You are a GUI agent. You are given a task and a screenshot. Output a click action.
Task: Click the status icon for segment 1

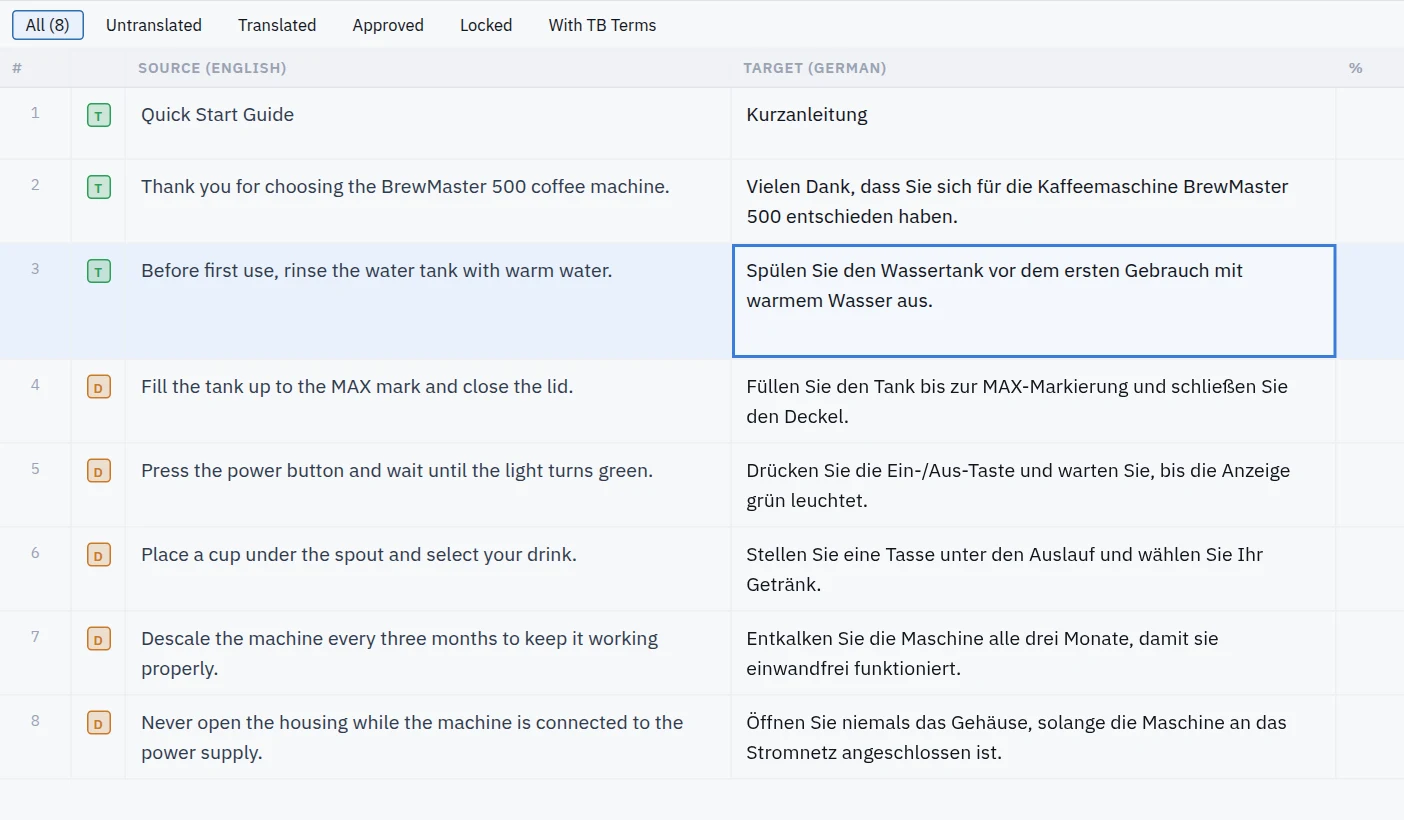click(98, 115)
